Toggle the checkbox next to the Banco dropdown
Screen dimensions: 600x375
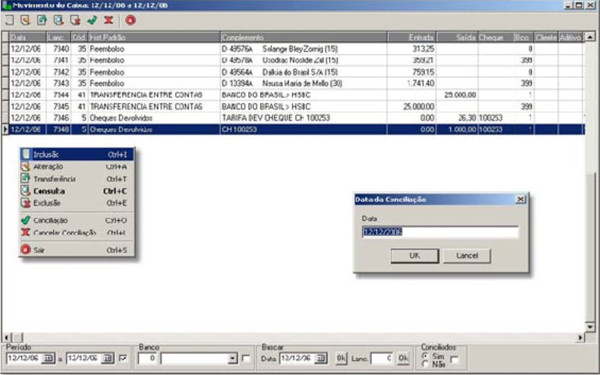click(x=246, y=359)
